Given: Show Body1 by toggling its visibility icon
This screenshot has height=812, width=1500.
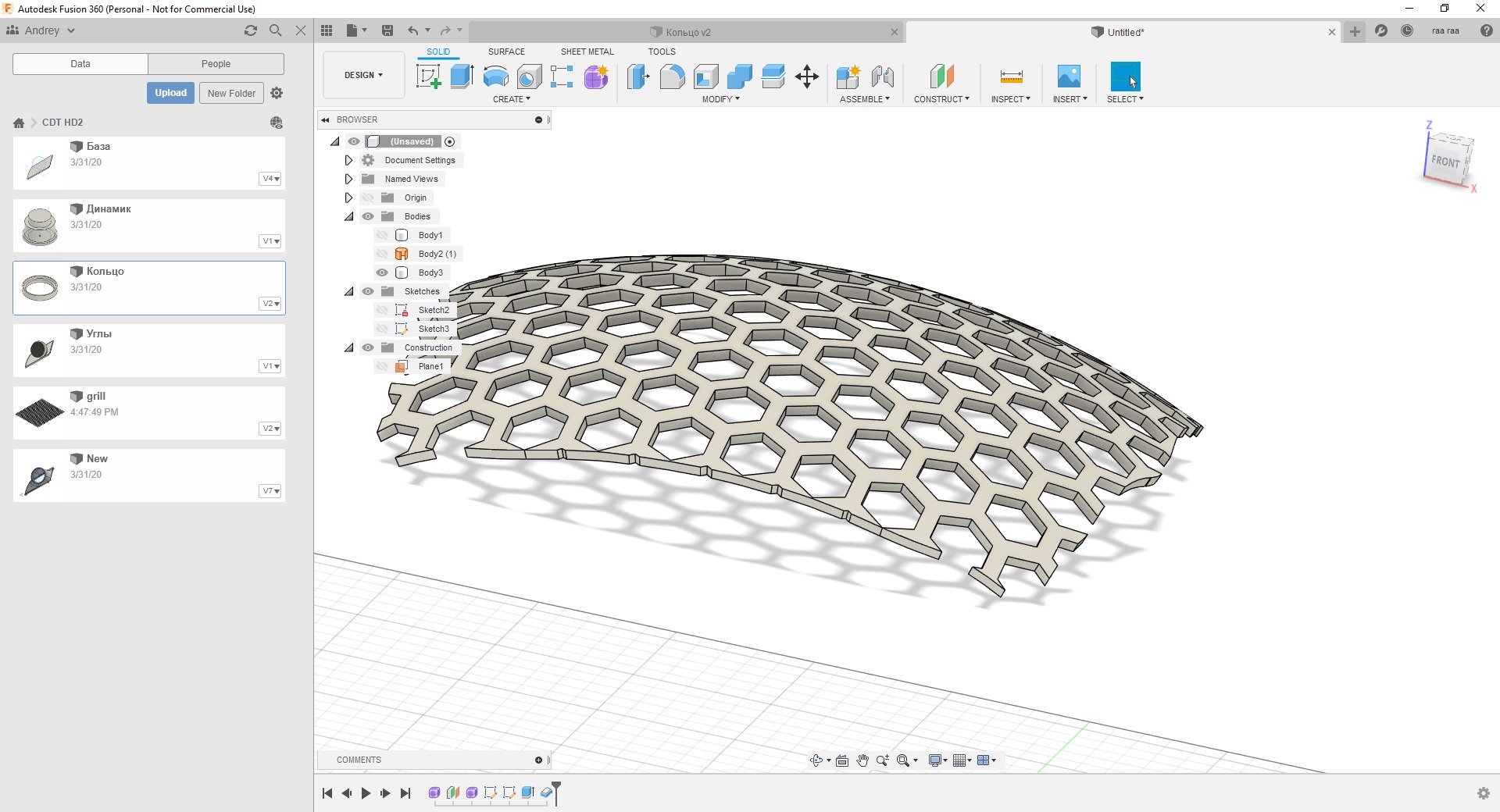Looking at the screenshot, I should (x=382, y=235).
